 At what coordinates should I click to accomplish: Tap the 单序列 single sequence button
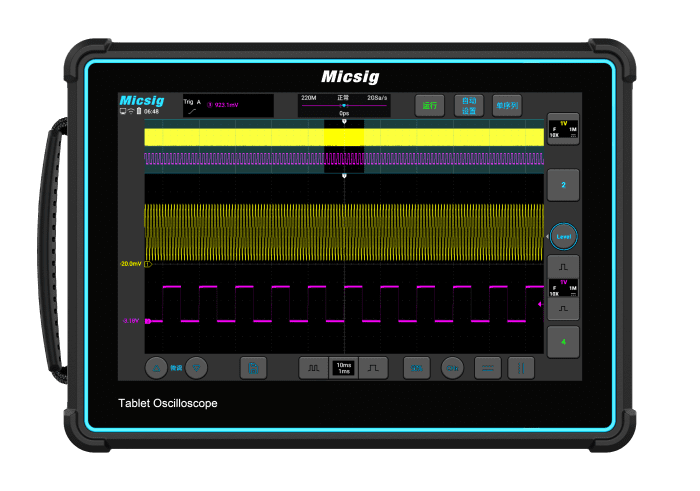point(506,105)
